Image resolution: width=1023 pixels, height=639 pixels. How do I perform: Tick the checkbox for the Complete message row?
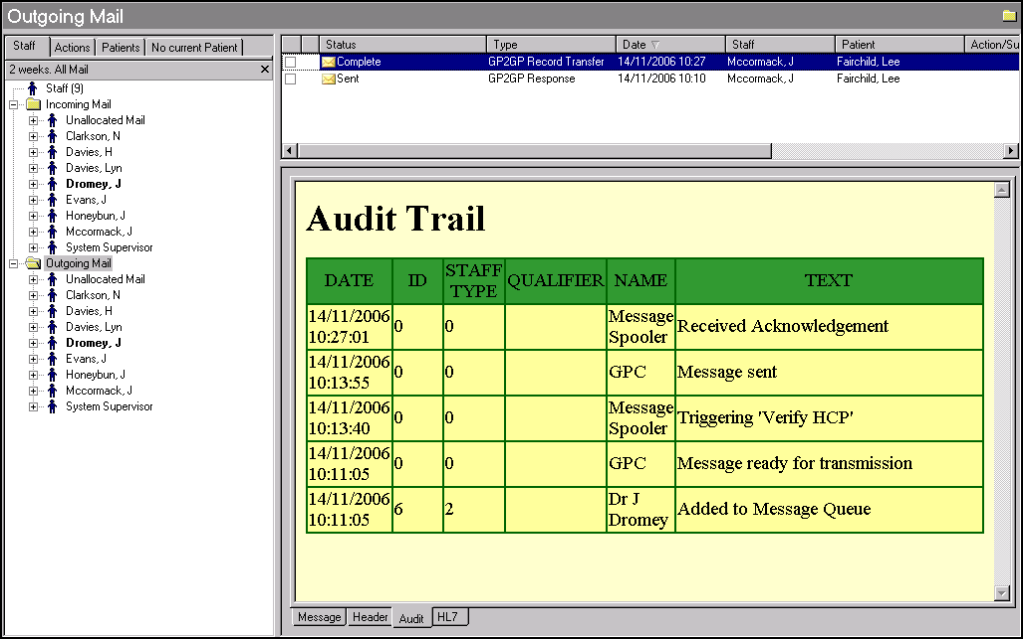(x=291, y=62)
